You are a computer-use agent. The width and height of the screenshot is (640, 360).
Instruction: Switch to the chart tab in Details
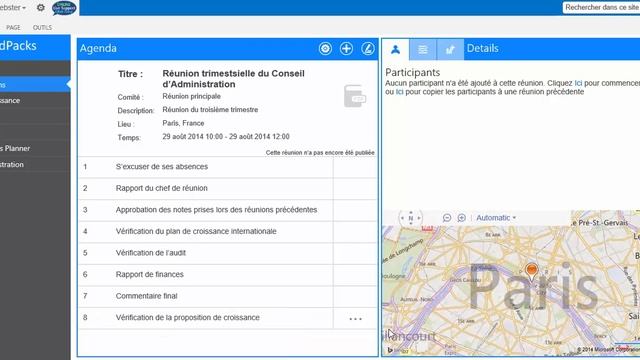coord(450,49)
